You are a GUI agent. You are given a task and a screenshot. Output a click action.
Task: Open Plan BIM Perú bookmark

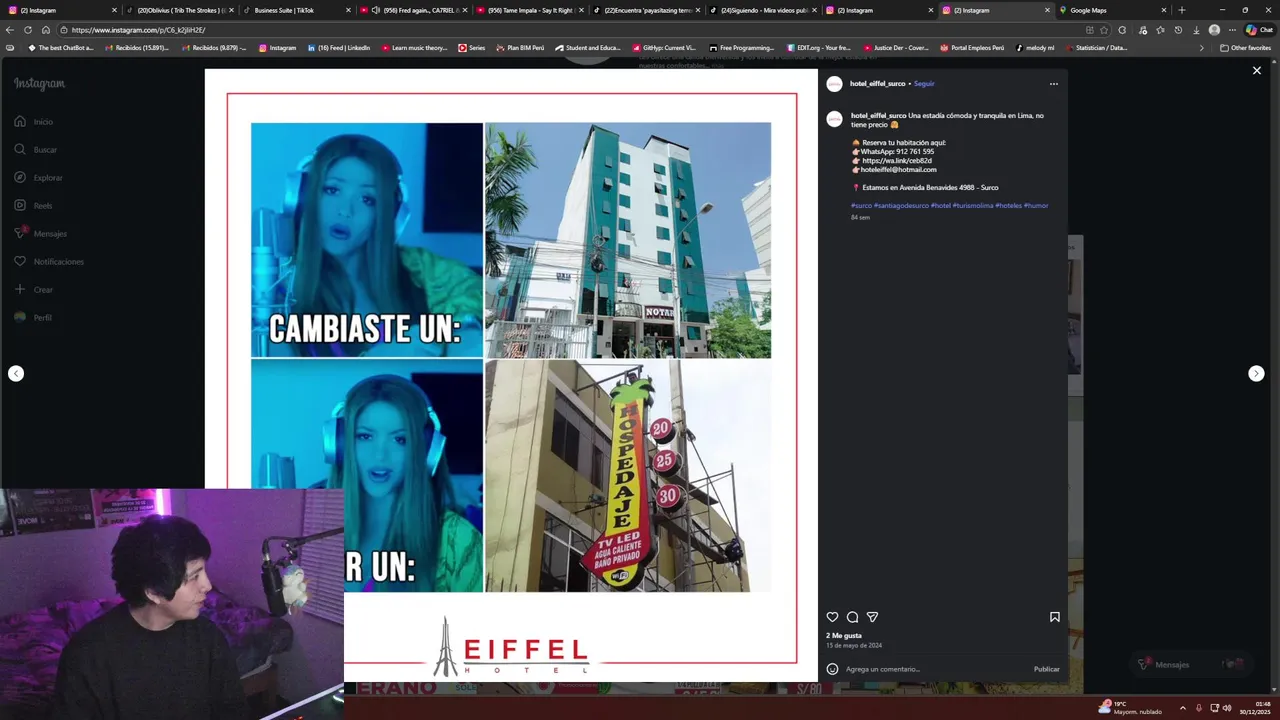click(x=520, y=48)
